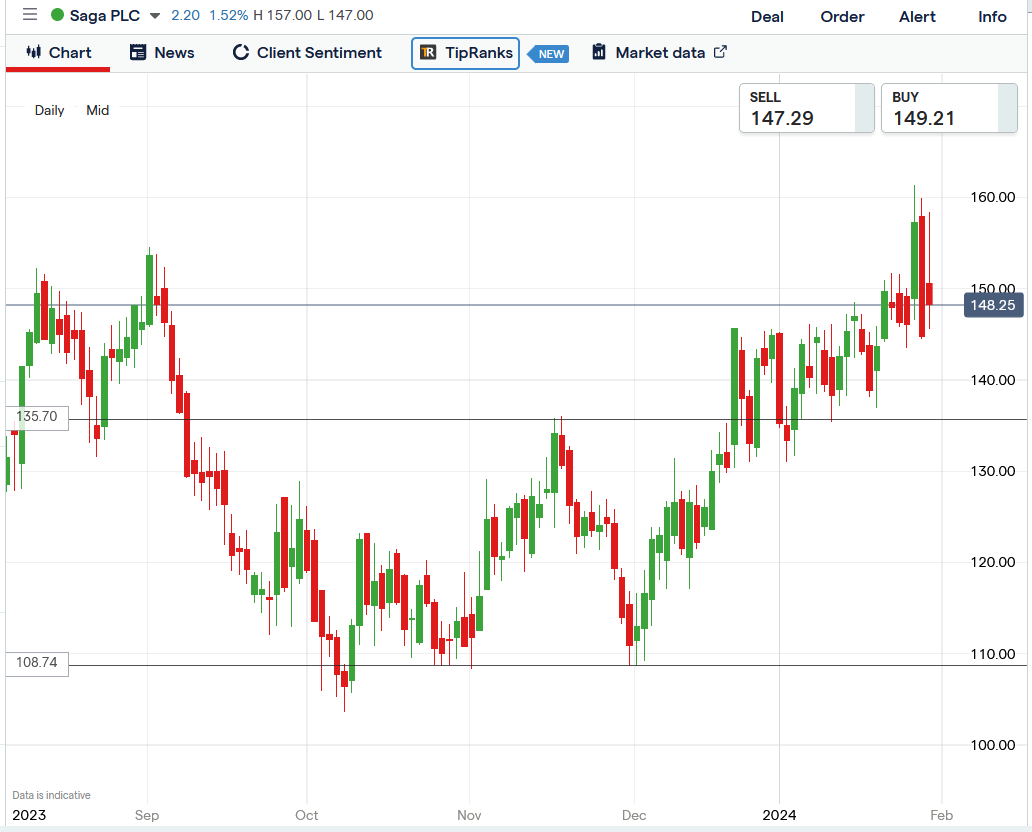Click the H 157.00 high value
Screen dimensions: 1032x832
point(282,15)
